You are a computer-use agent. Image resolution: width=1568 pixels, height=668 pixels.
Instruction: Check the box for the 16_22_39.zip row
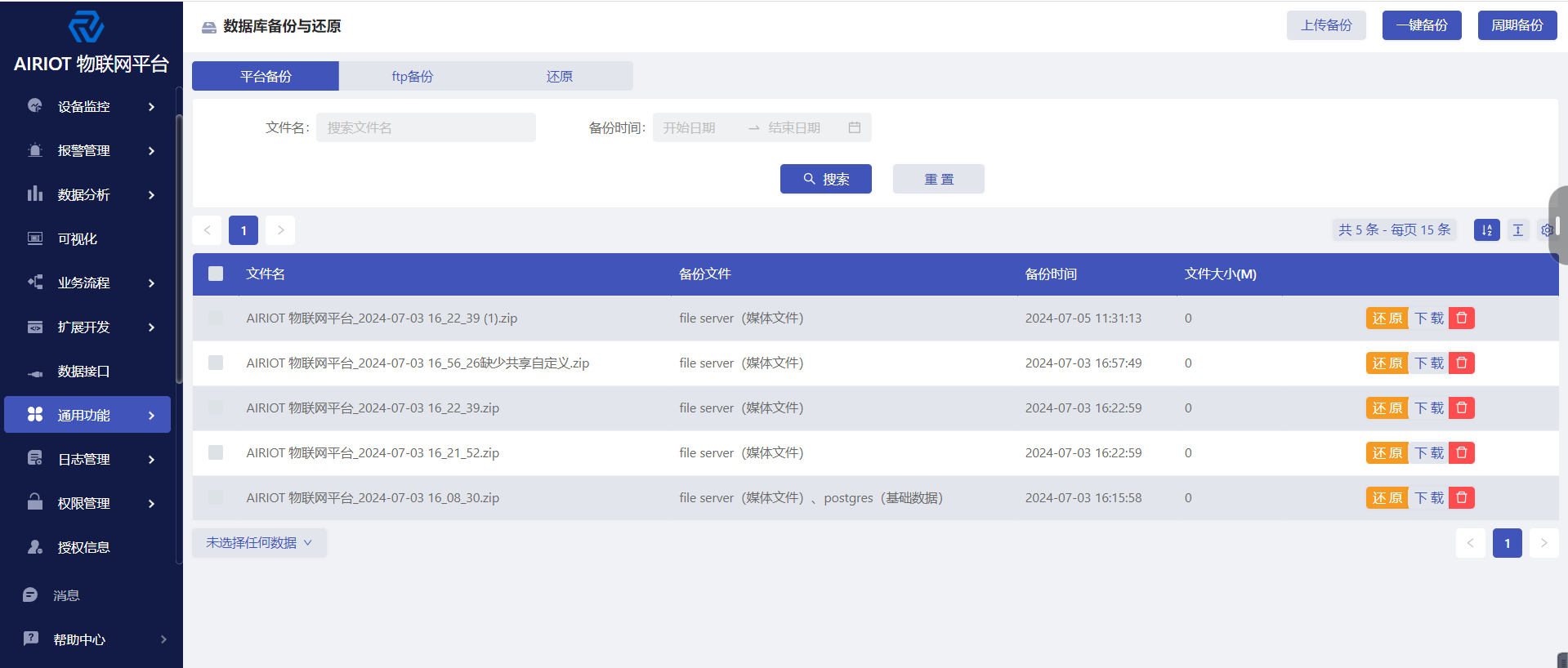pos(216,407)
